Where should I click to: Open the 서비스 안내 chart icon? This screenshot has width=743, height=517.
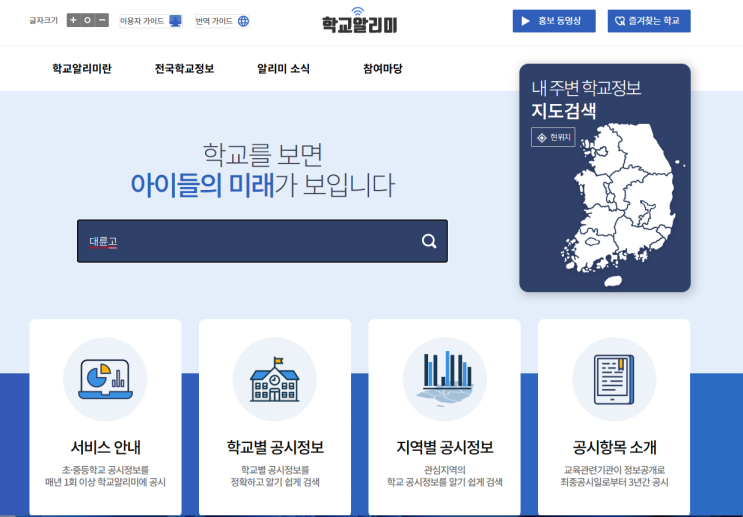point(105,379)
